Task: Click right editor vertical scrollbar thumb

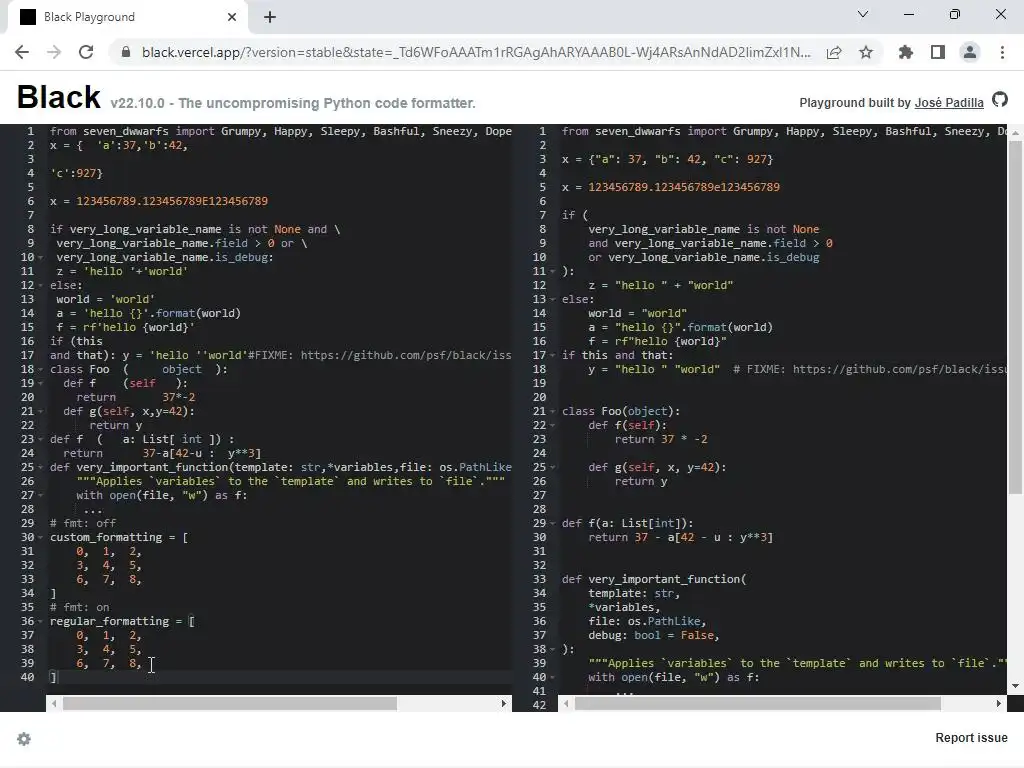Action: pyautogui.click(x=1015, y=317)
